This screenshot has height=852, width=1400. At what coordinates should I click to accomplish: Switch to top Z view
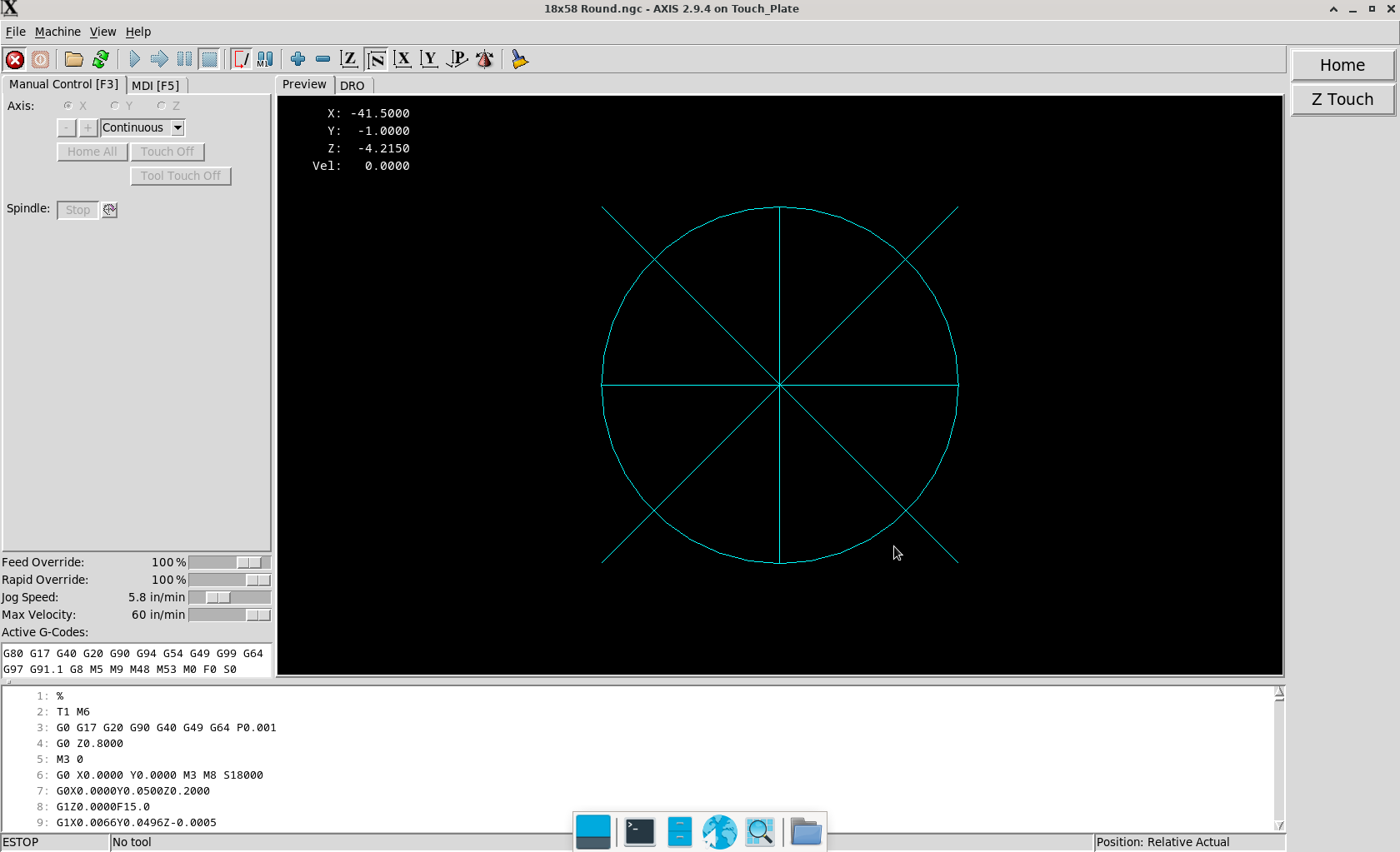click(x=349, y=59)
